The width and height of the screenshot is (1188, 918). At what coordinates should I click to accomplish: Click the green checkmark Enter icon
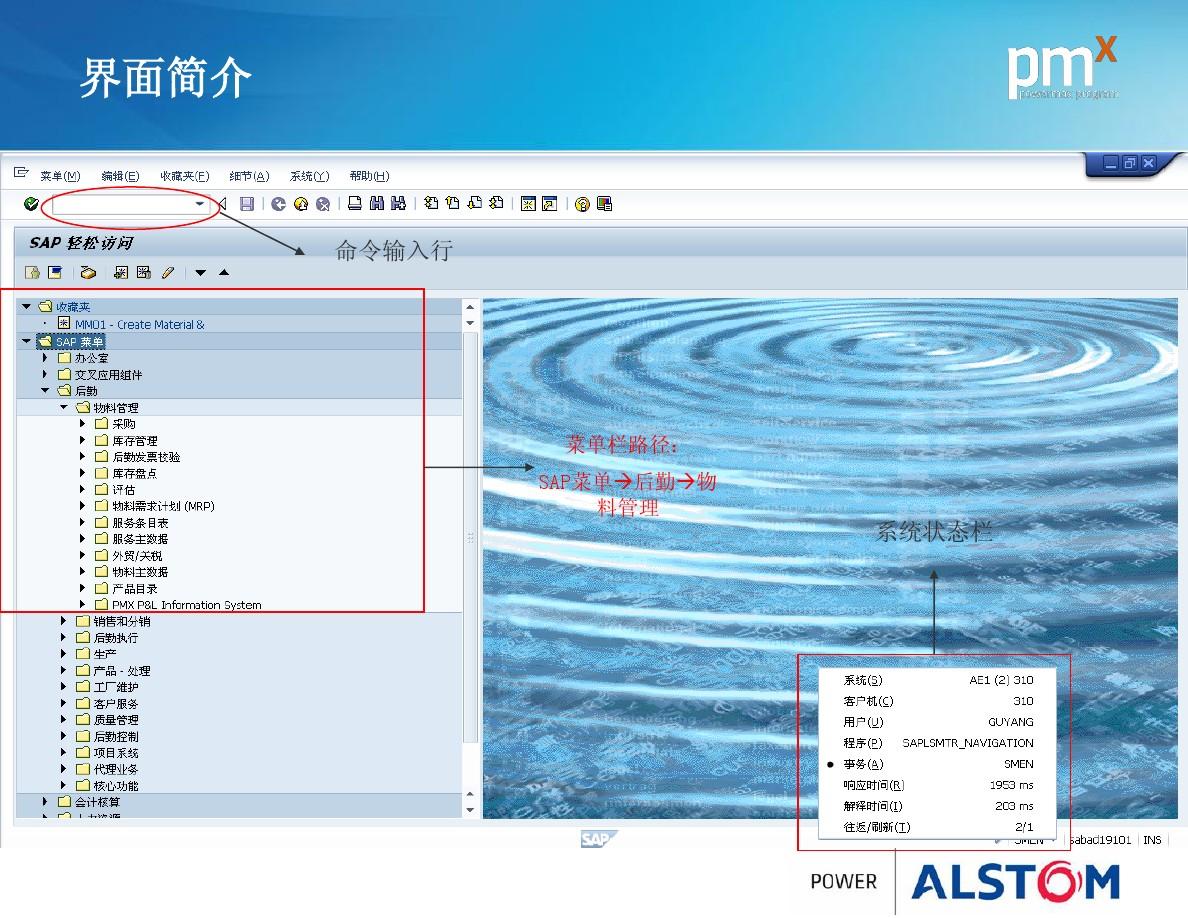click(x=31, y=204)
